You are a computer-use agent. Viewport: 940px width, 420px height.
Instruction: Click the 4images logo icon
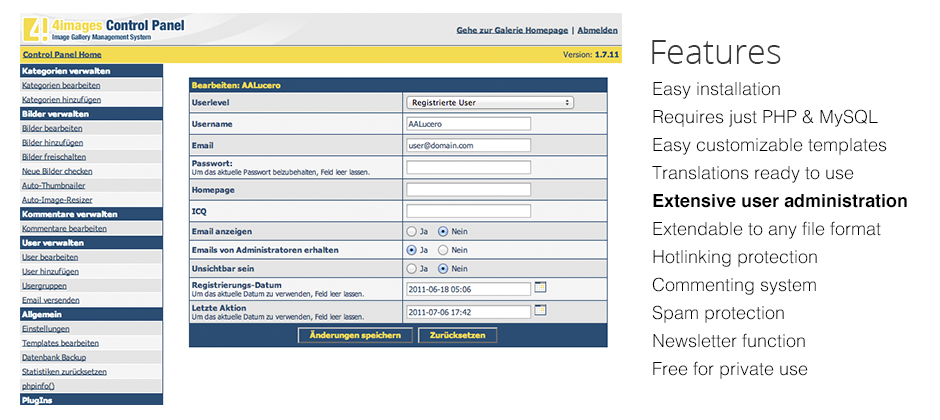(x=35, y=29)
